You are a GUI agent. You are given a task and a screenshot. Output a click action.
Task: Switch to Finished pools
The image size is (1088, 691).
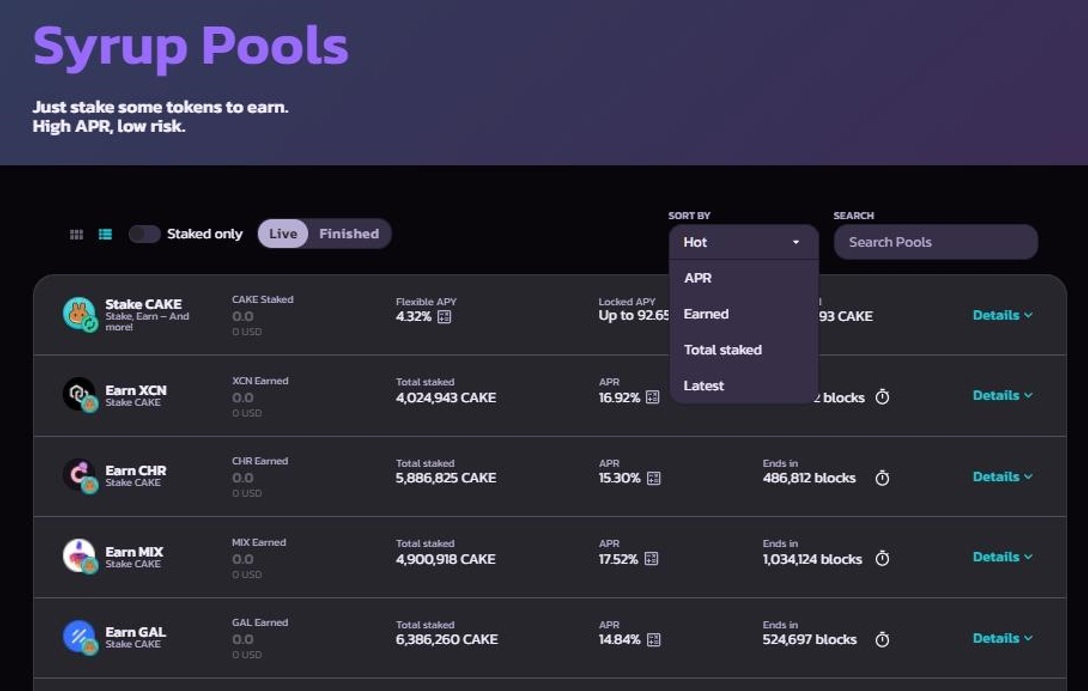tap(349, 234)
